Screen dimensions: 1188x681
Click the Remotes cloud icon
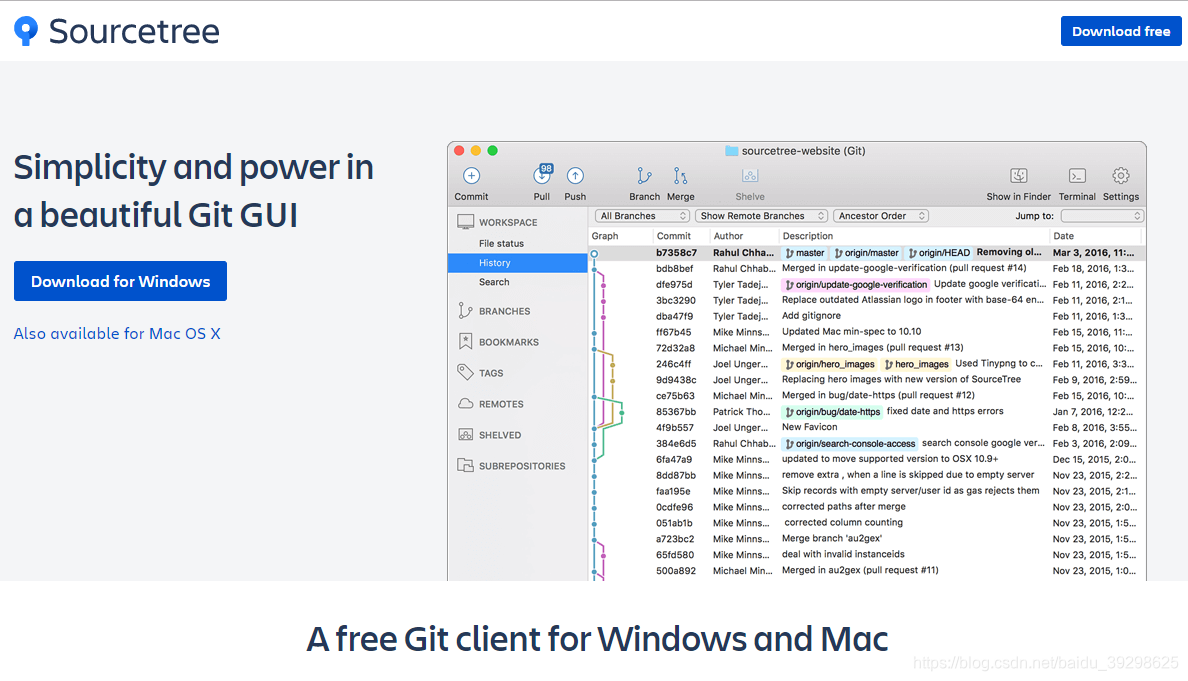pyautogui.click(x=465, y=404)
